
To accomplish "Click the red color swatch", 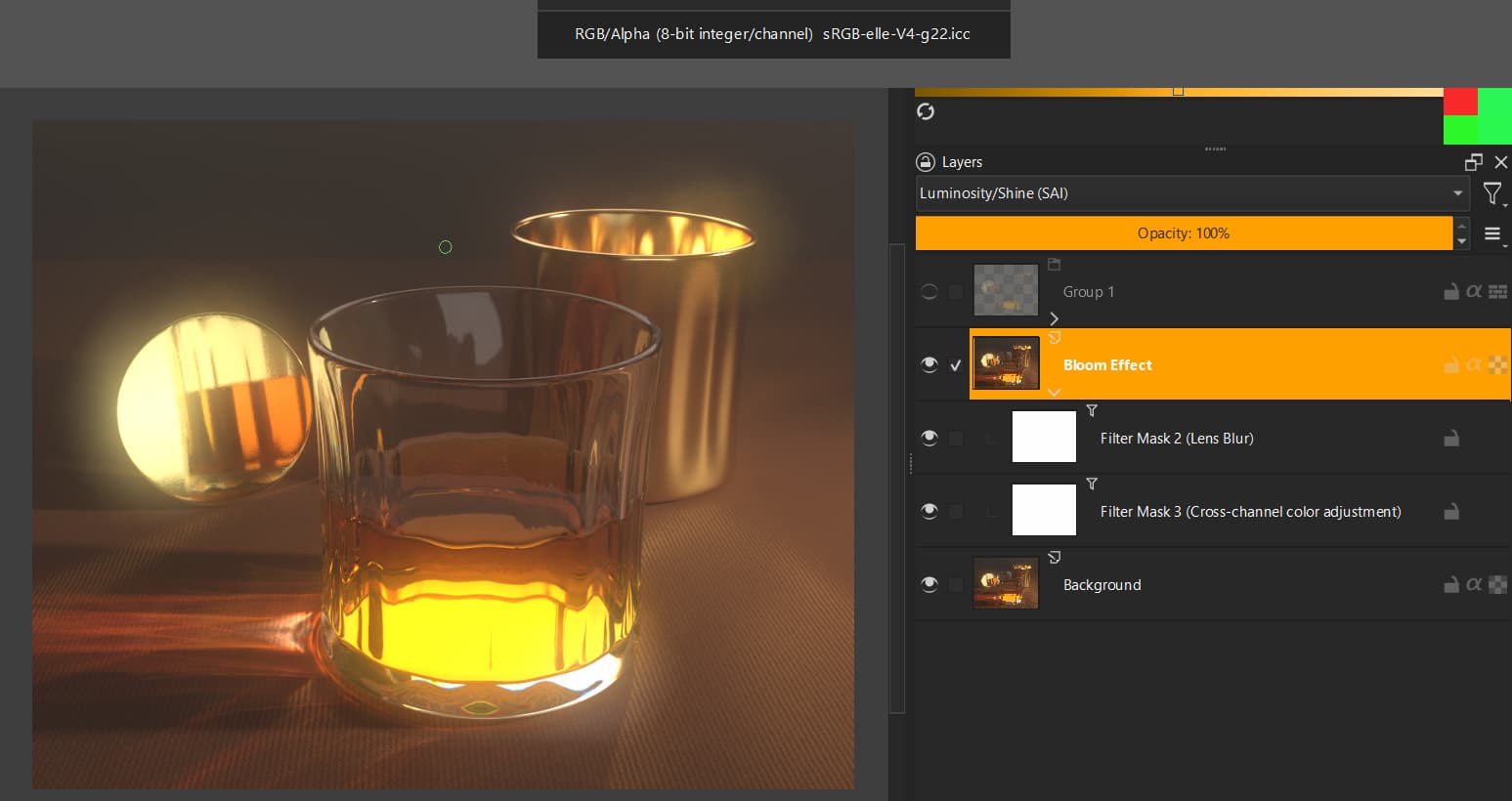I will tap(1460, 102).
